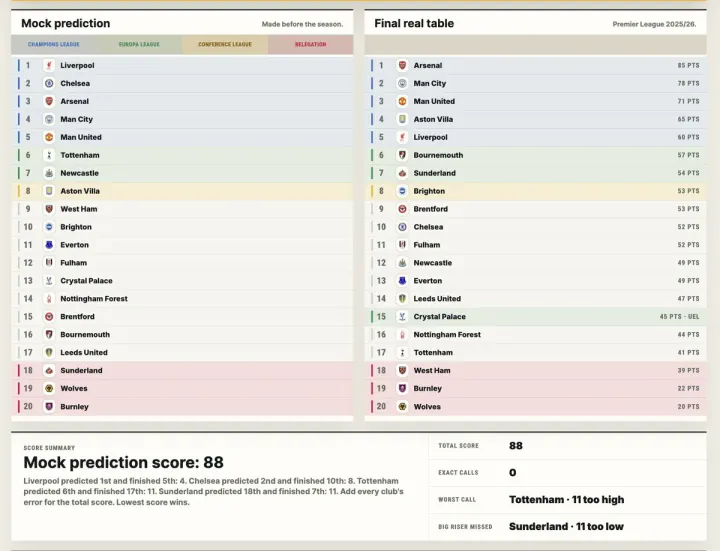Click Aston Villa crest in Mock prediction
This screenshot has width=720, height=551.
49,191
